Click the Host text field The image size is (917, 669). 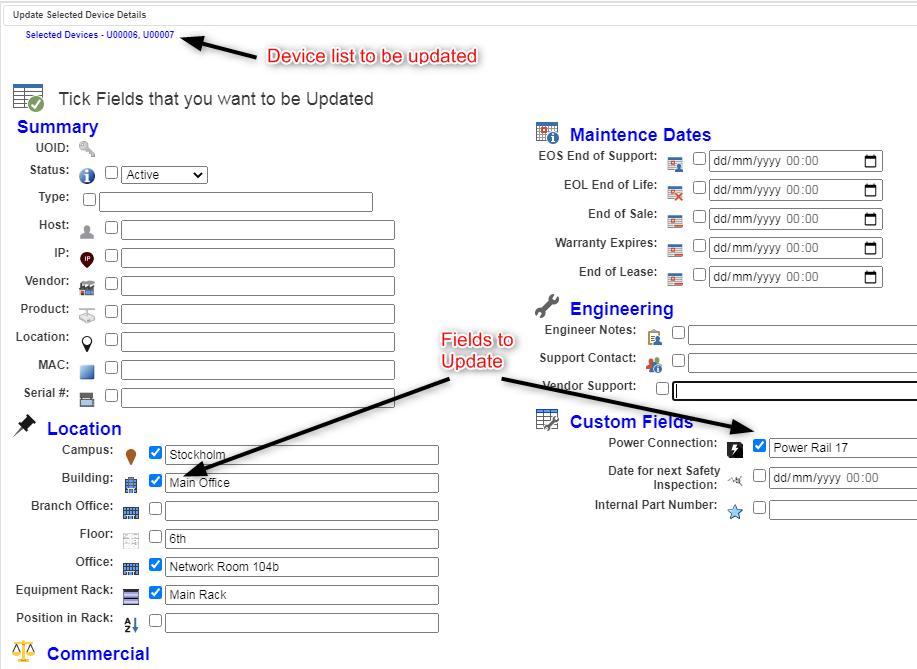(x=258, y=230)
